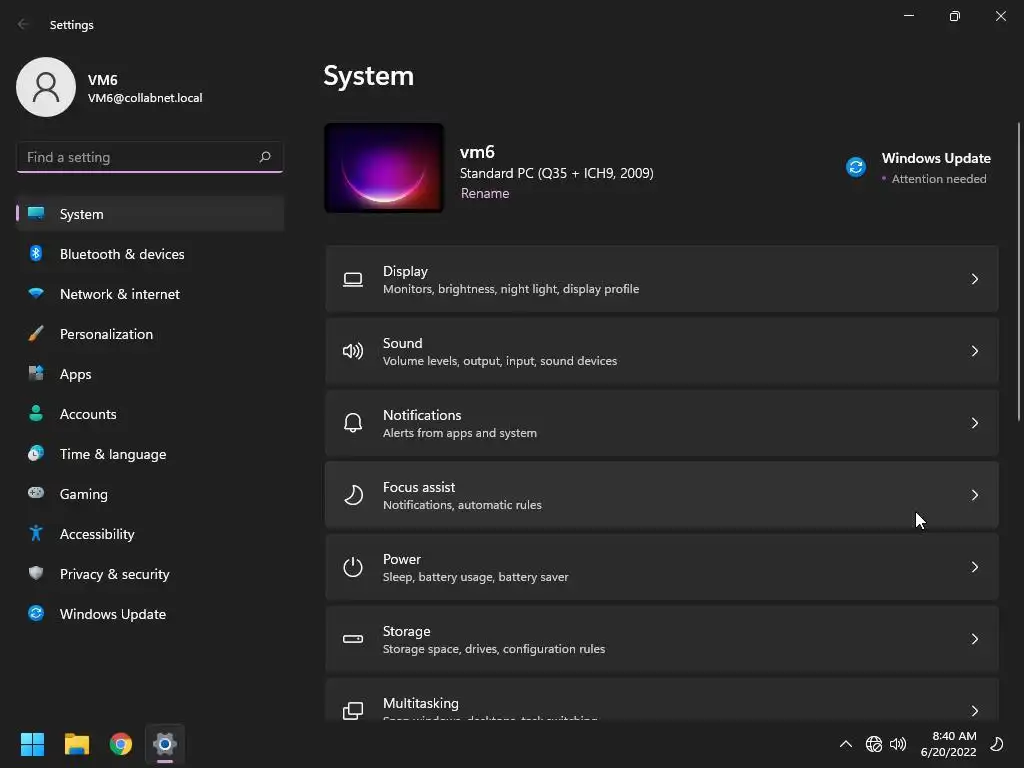Click the focus assist moon in system tray

[997, 744]
